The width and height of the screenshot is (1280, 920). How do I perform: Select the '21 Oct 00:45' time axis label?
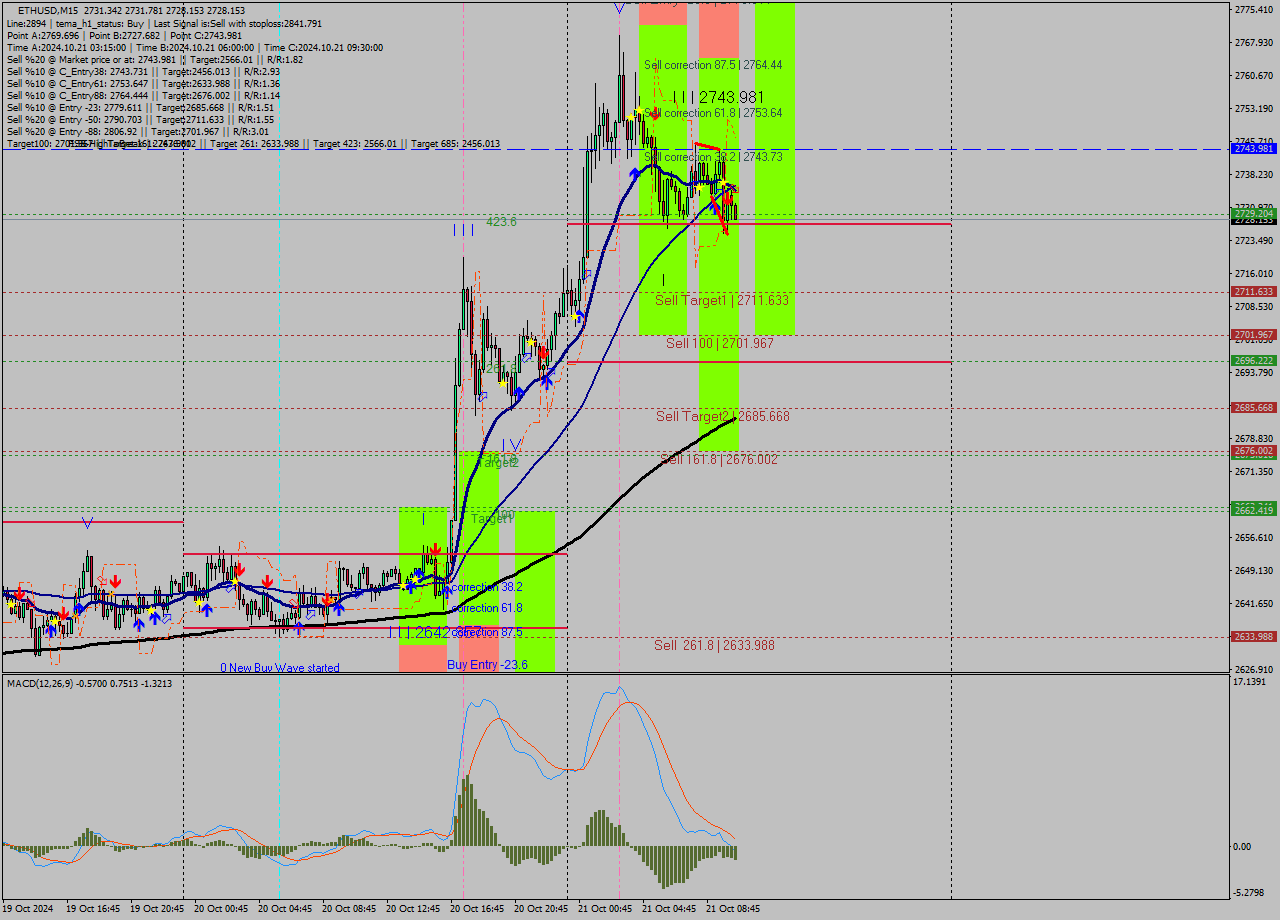(605, 909)
